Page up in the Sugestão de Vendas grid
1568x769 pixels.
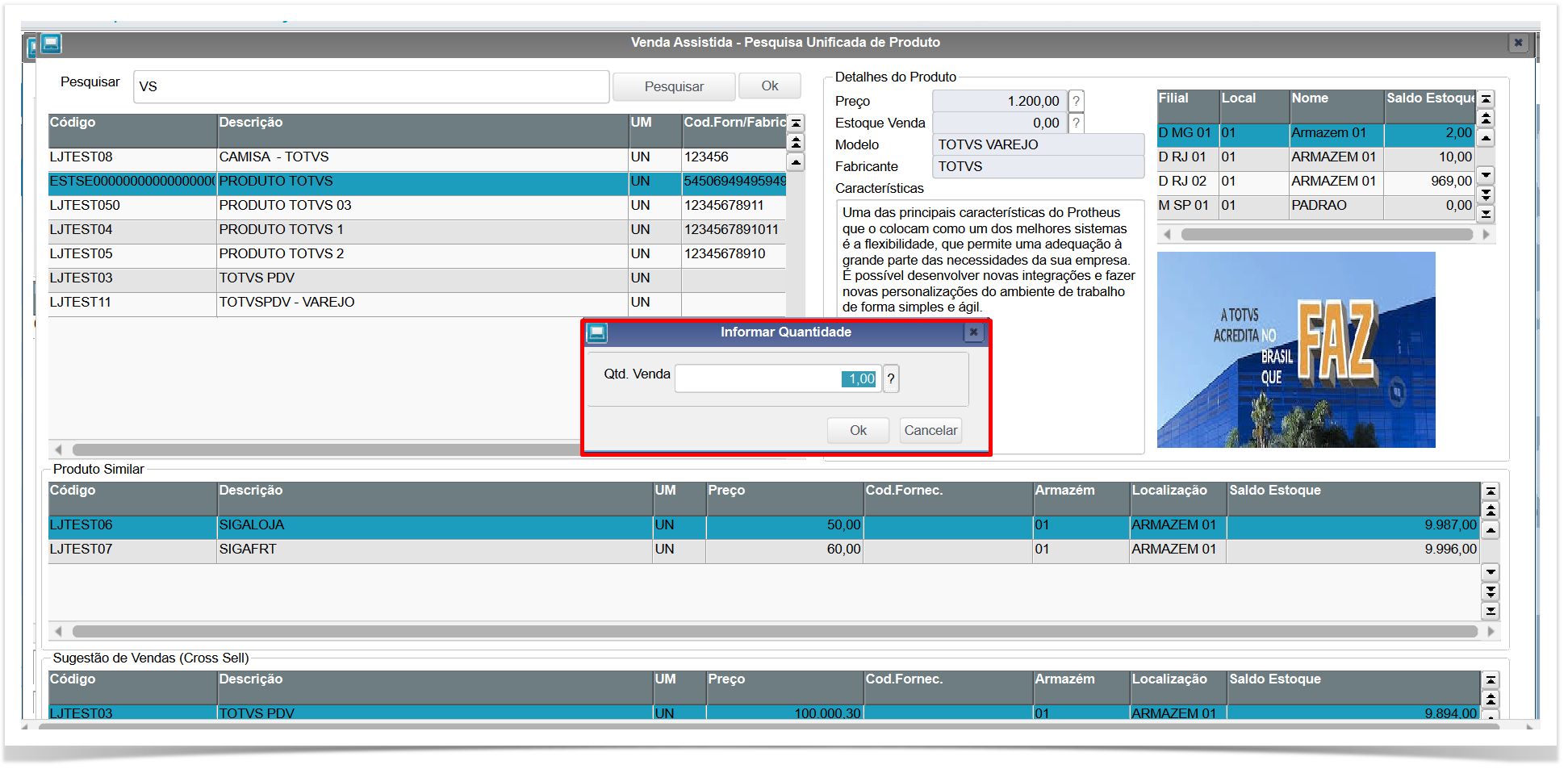coord(1491,699)
